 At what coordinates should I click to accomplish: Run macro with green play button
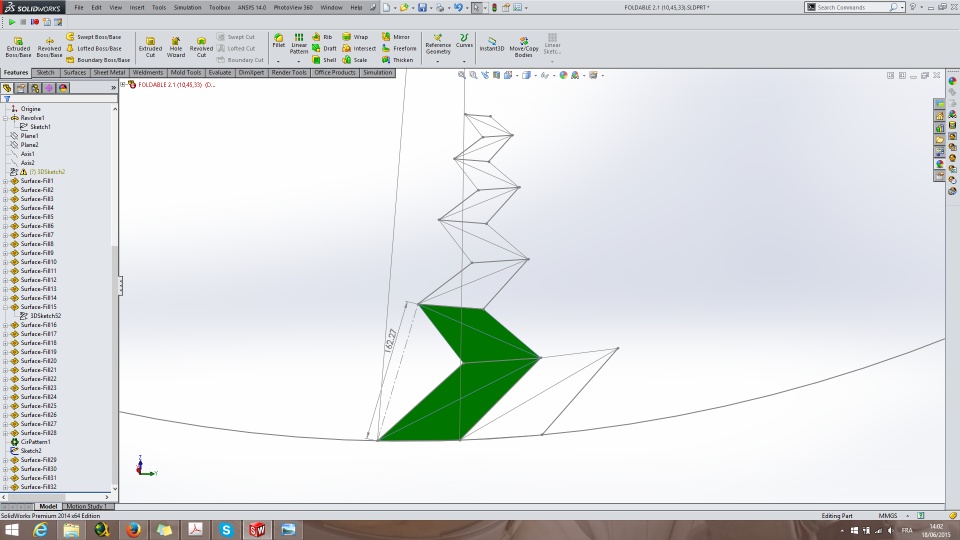point(12,21)
